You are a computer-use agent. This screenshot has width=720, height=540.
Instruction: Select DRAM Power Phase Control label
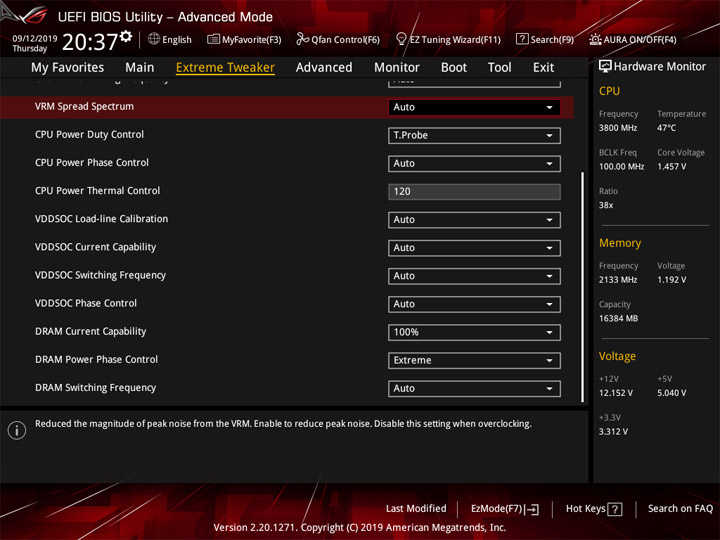[96, 360]
